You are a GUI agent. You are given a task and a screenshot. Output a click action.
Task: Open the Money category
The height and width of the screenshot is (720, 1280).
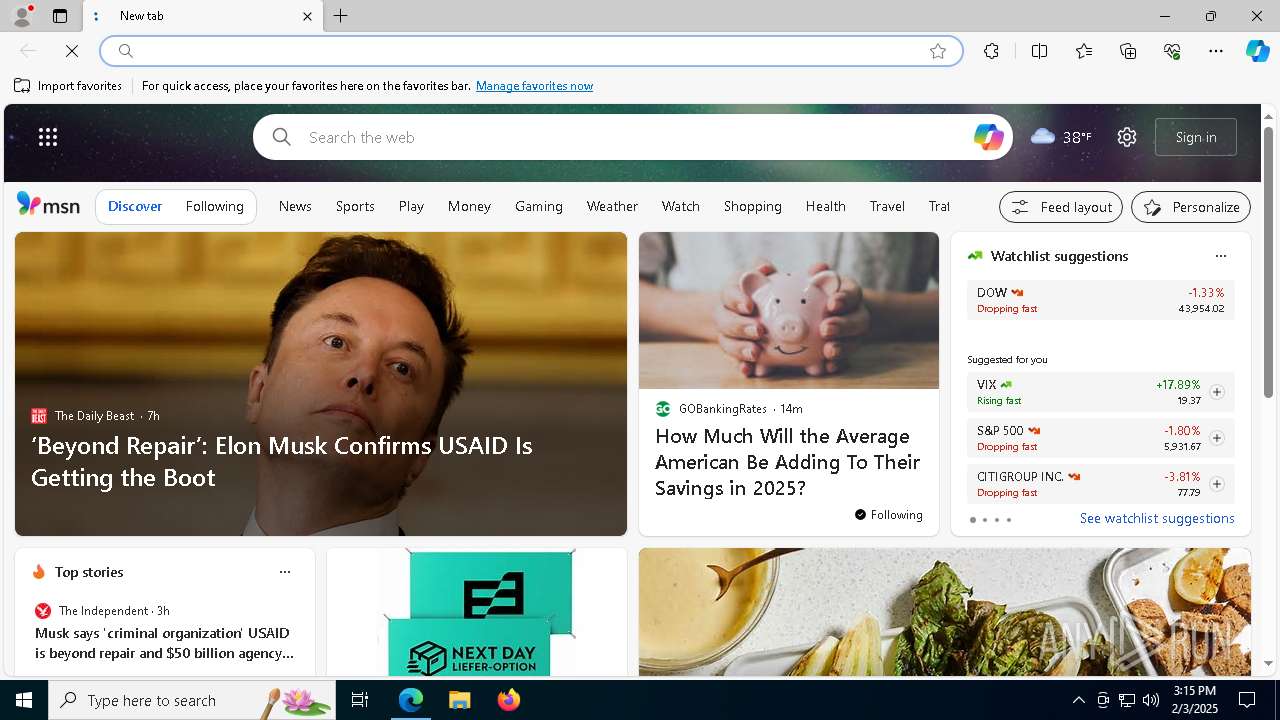pos(469,206)
